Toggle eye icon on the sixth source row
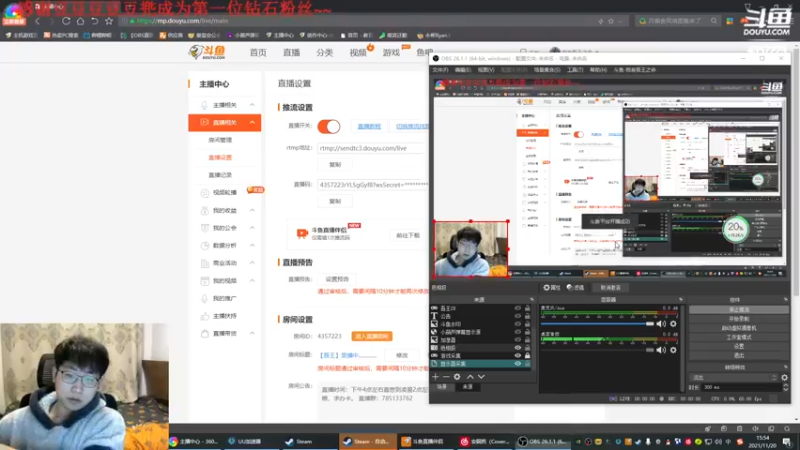This screenshot has height=450, width=800. (517, 347)
